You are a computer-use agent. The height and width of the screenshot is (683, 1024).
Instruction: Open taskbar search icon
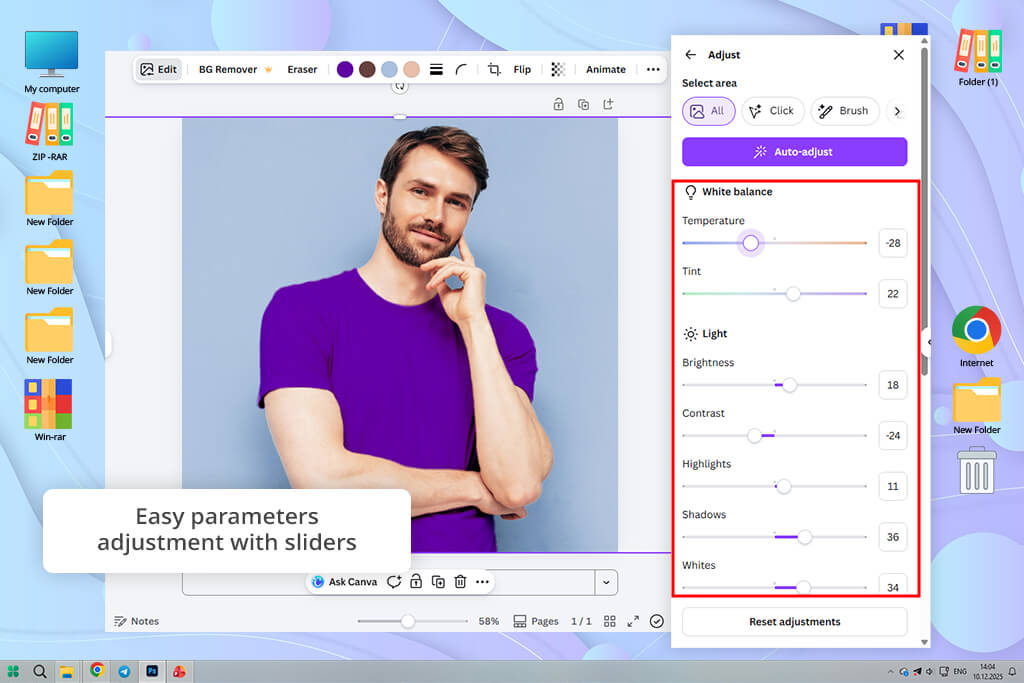pos(40,671)
